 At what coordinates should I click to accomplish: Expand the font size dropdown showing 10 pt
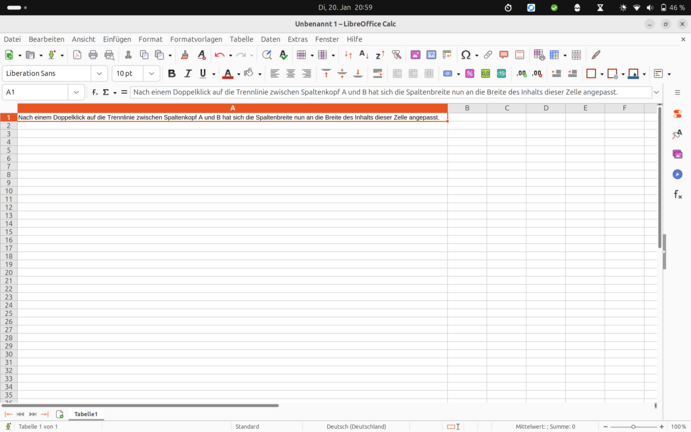(151, 73)
